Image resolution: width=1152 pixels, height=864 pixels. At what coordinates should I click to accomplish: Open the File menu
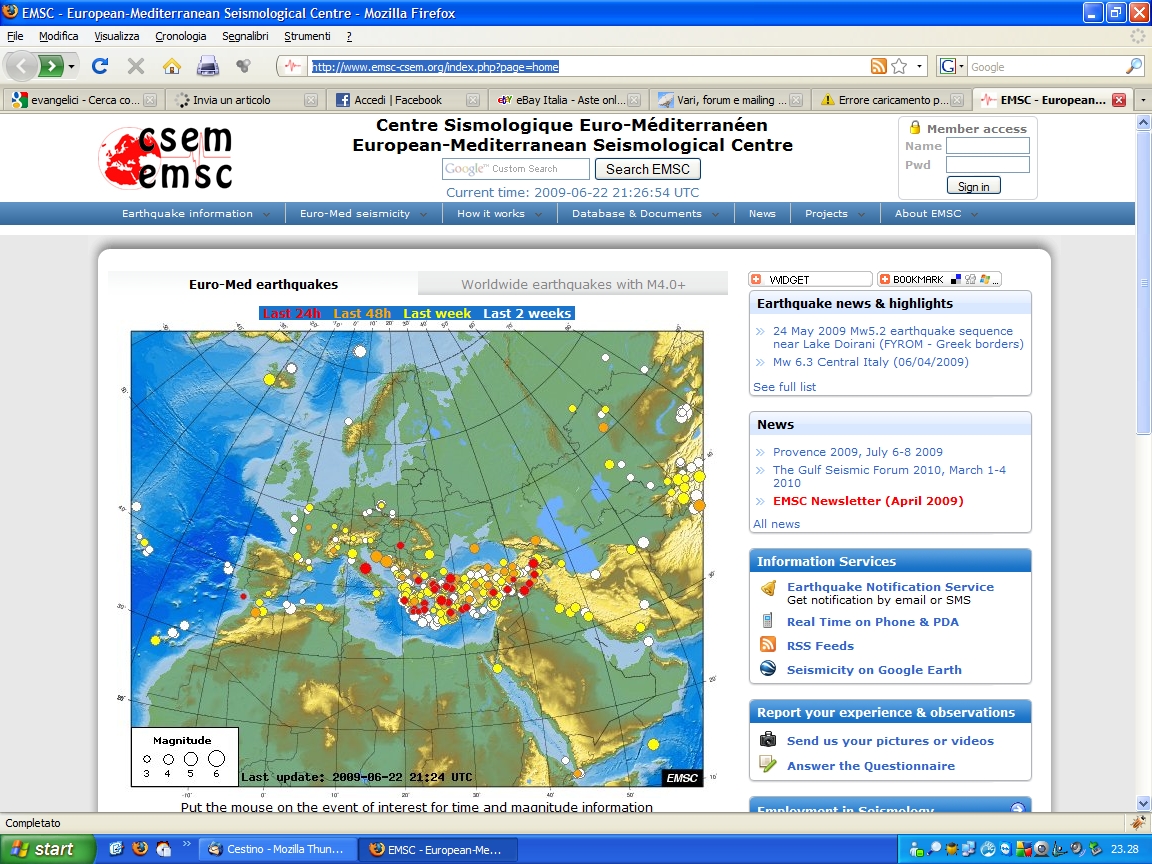coord(15,36)
